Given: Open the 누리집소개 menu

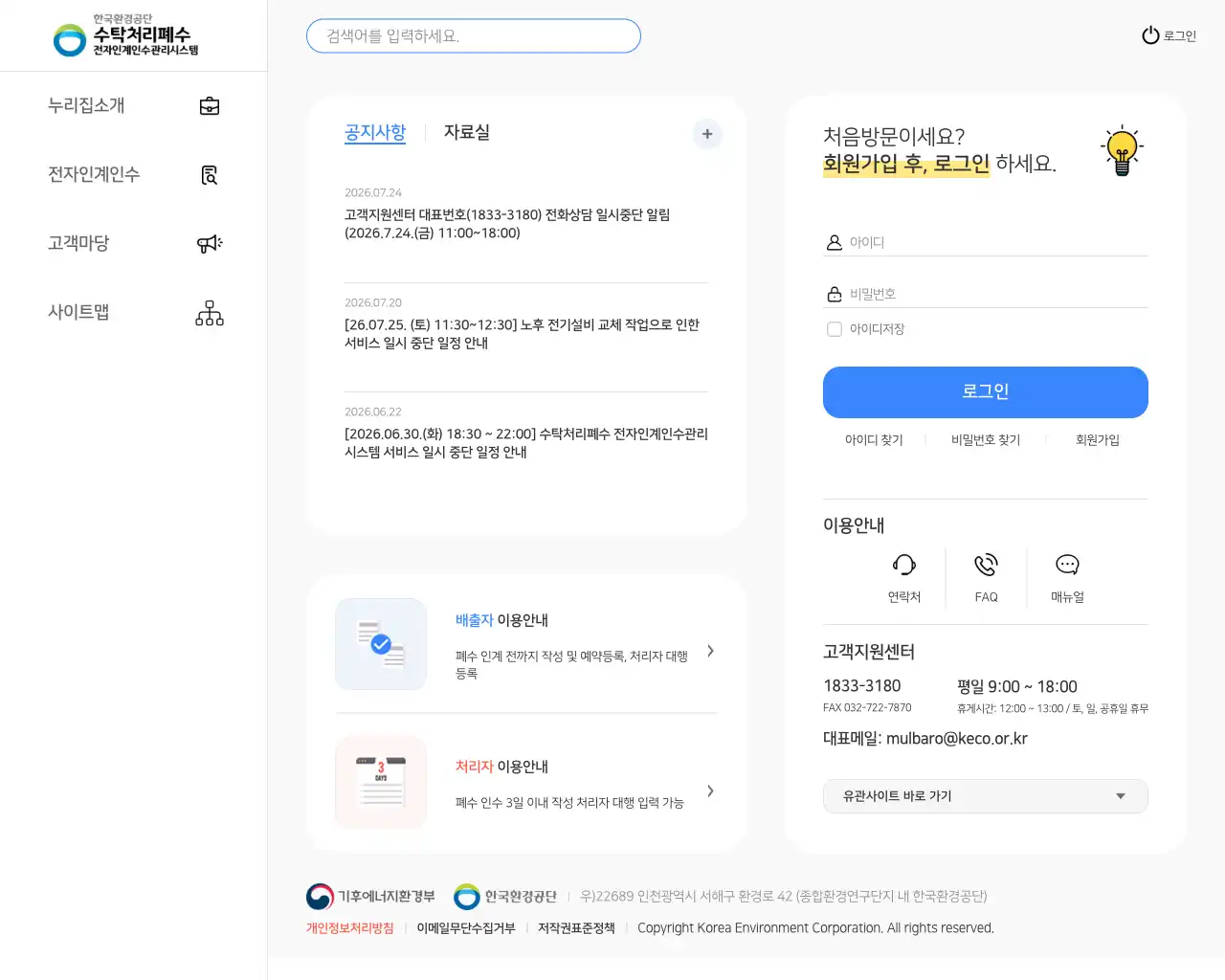Looking at the screenshot, I should 86,105.
